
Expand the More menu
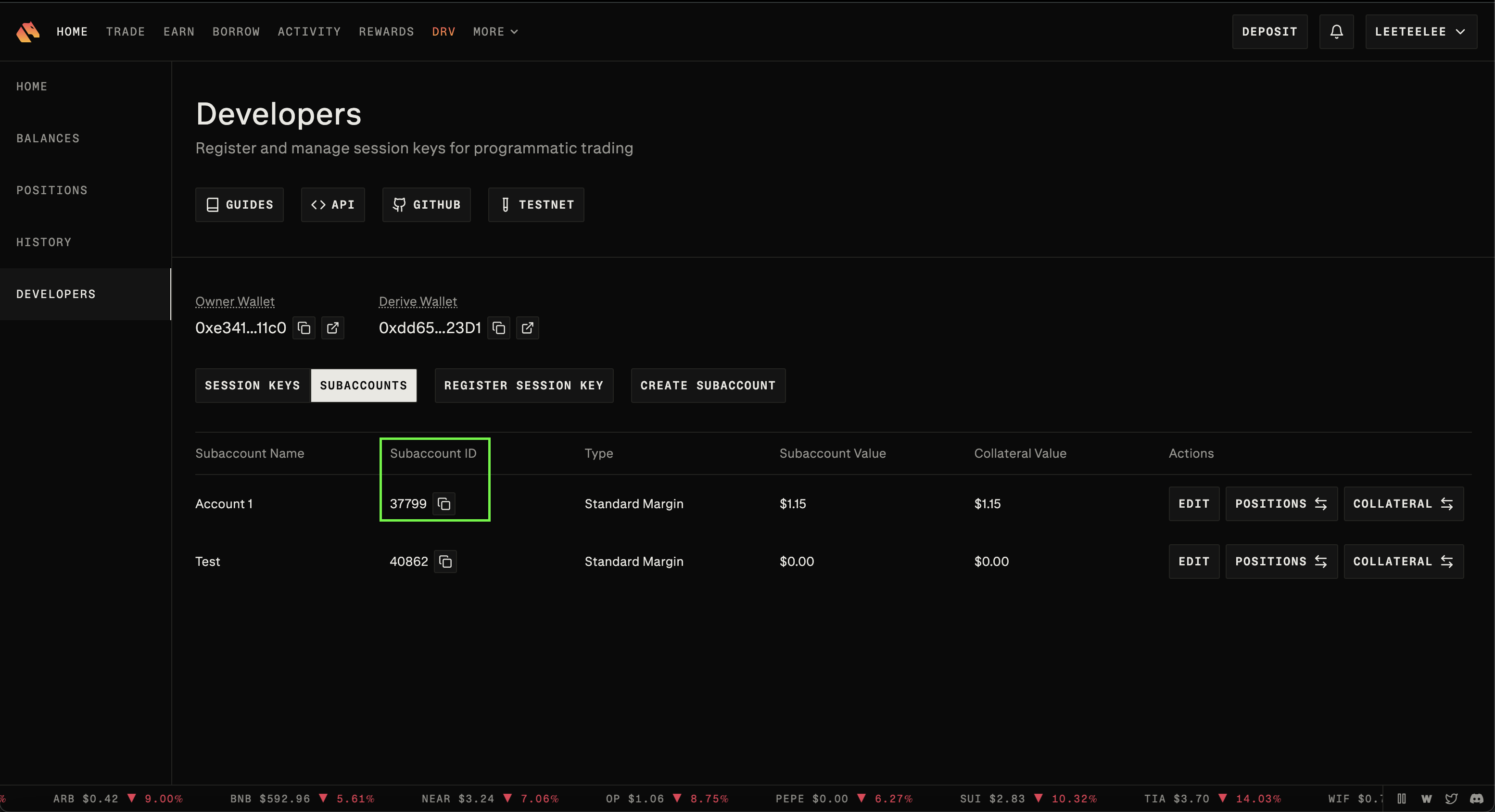(495, 32)
